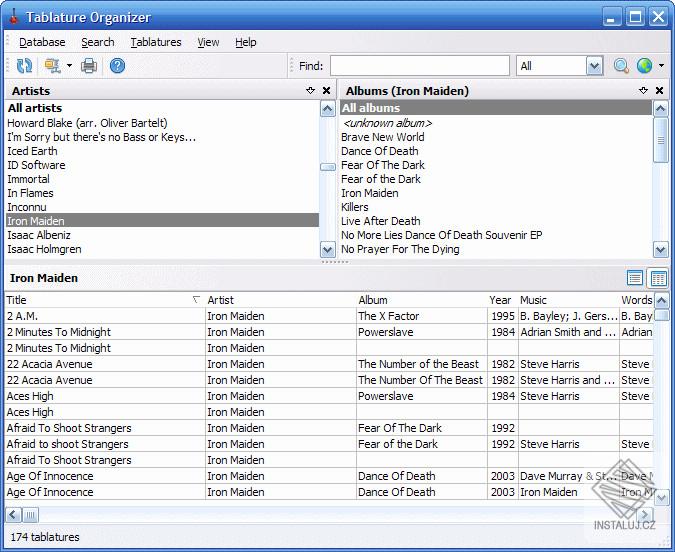Image resolution: width=675 pixels, height=552 pixels.
Task: Switch to list view icon above tablature table
Action: tap(635, 278)
